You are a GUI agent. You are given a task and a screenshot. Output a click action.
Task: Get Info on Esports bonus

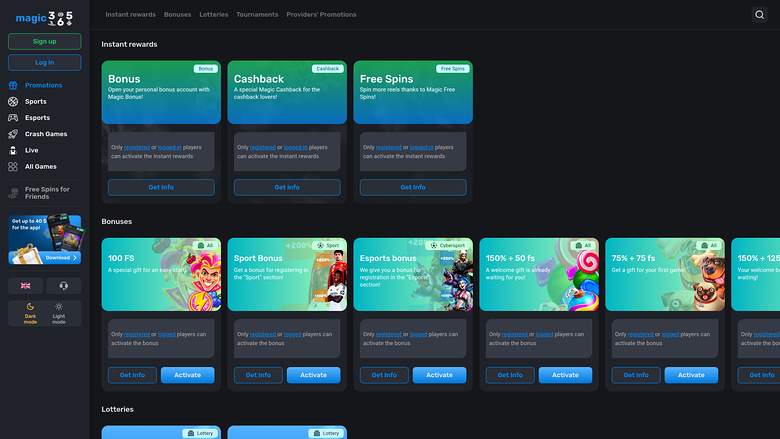pos(384,375)
